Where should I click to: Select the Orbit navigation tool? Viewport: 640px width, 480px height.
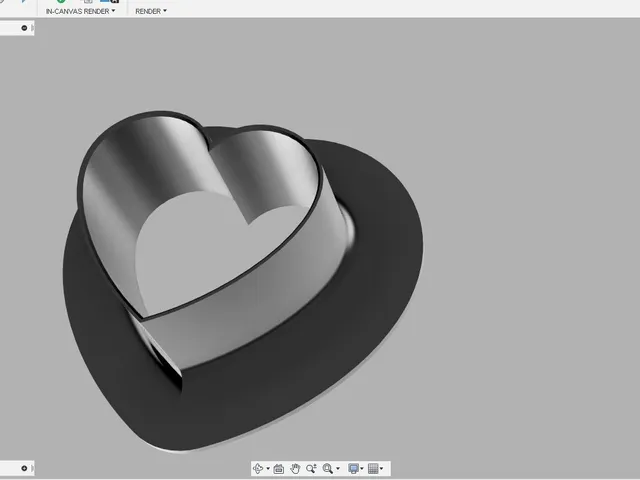tap(258, 469)
